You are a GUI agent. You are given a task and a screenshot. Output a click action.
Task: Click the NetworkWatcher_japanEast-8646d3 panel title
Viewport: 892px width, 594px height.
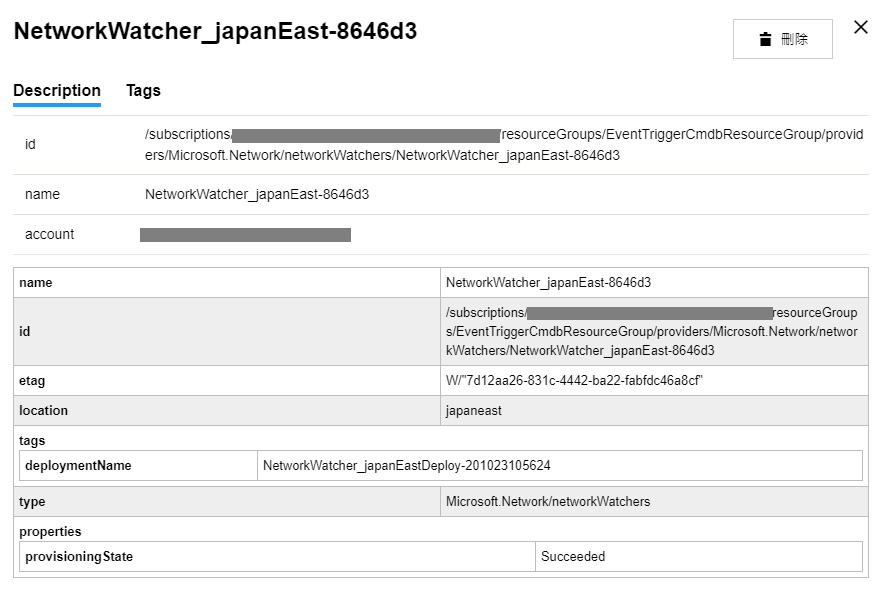coord(215,31)
